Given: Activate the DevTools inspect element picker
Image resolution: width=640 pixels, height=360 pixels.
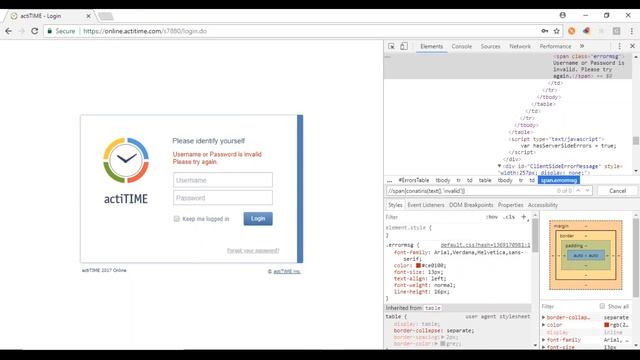Looking at the screenshot, I should 391,46.
